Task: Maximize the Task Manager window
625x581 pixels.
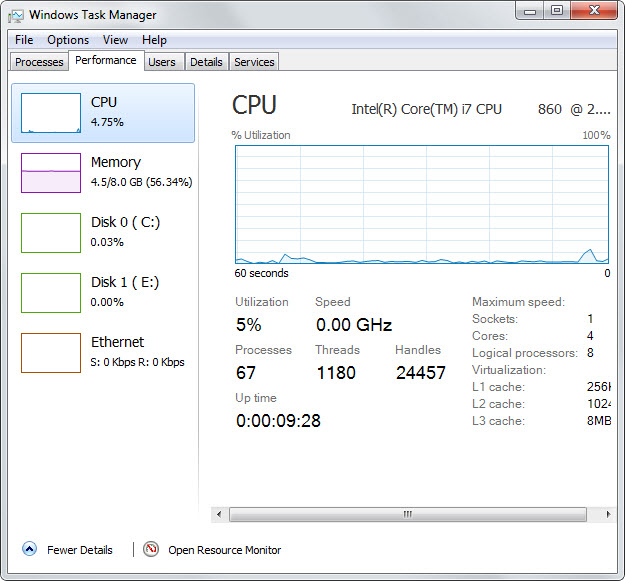Action: coord(557,11)
